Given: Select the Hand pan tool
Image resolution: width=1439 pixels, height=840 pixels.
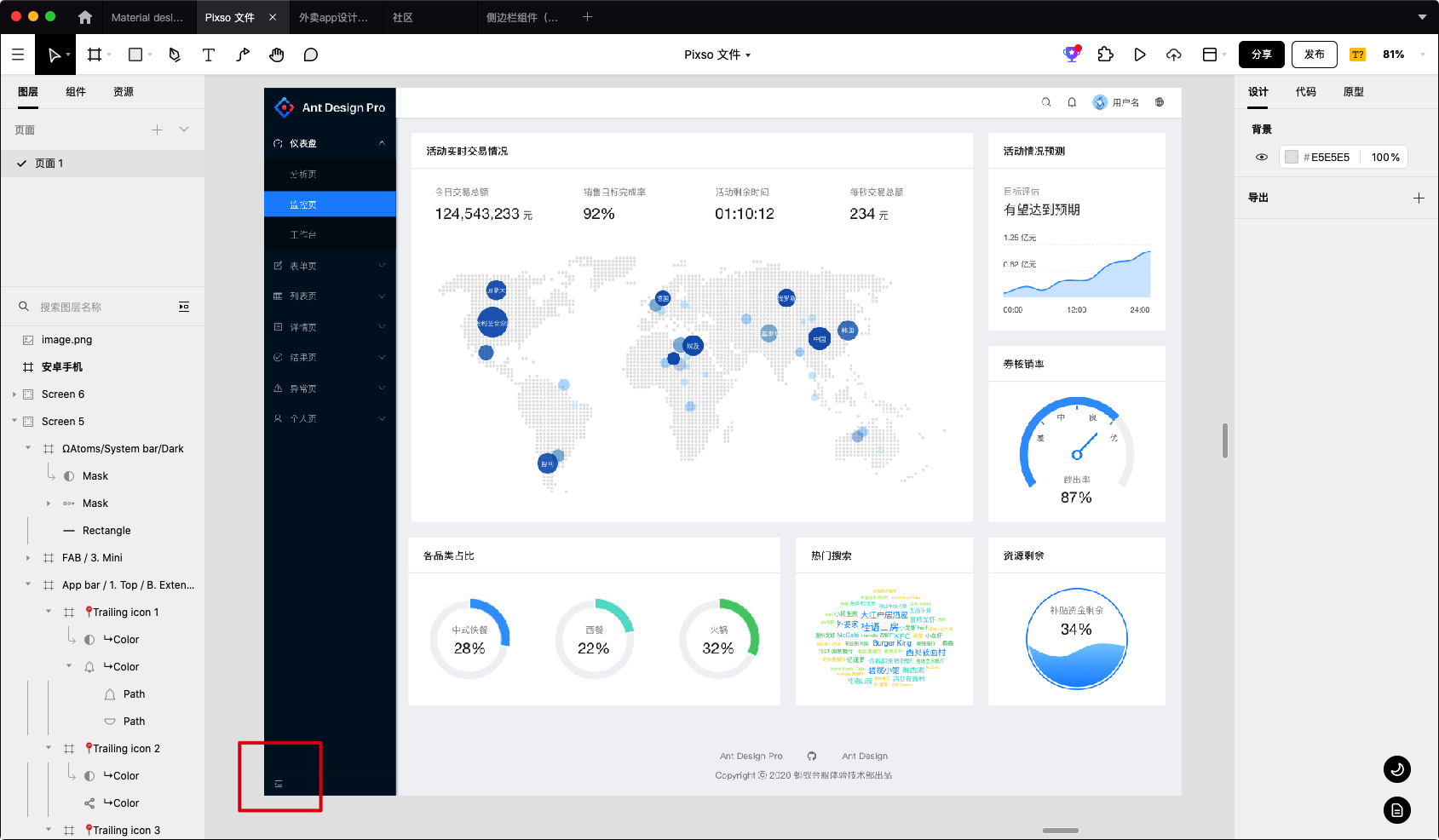Looking at the screenshot, I should pos(277,55).
